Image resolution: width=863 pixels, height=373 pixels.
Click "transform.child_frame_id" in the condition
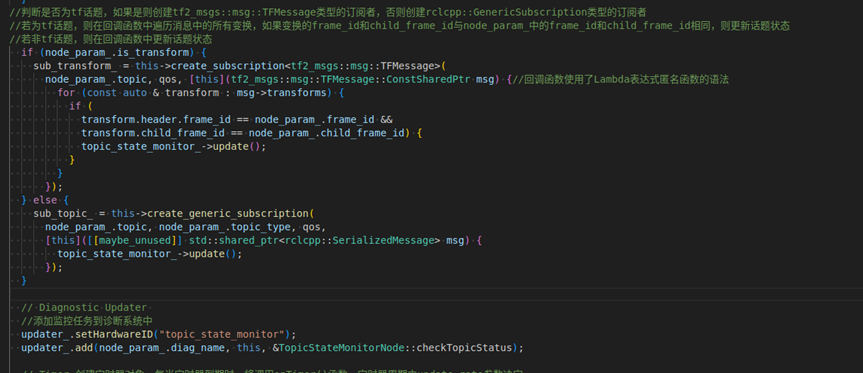[x=153, y=133]
